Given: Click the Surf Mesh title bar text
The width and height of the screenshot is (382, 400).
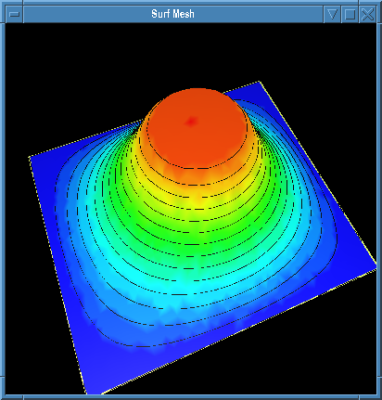Looking at the screenshot, I should click(x=173, y=14).
